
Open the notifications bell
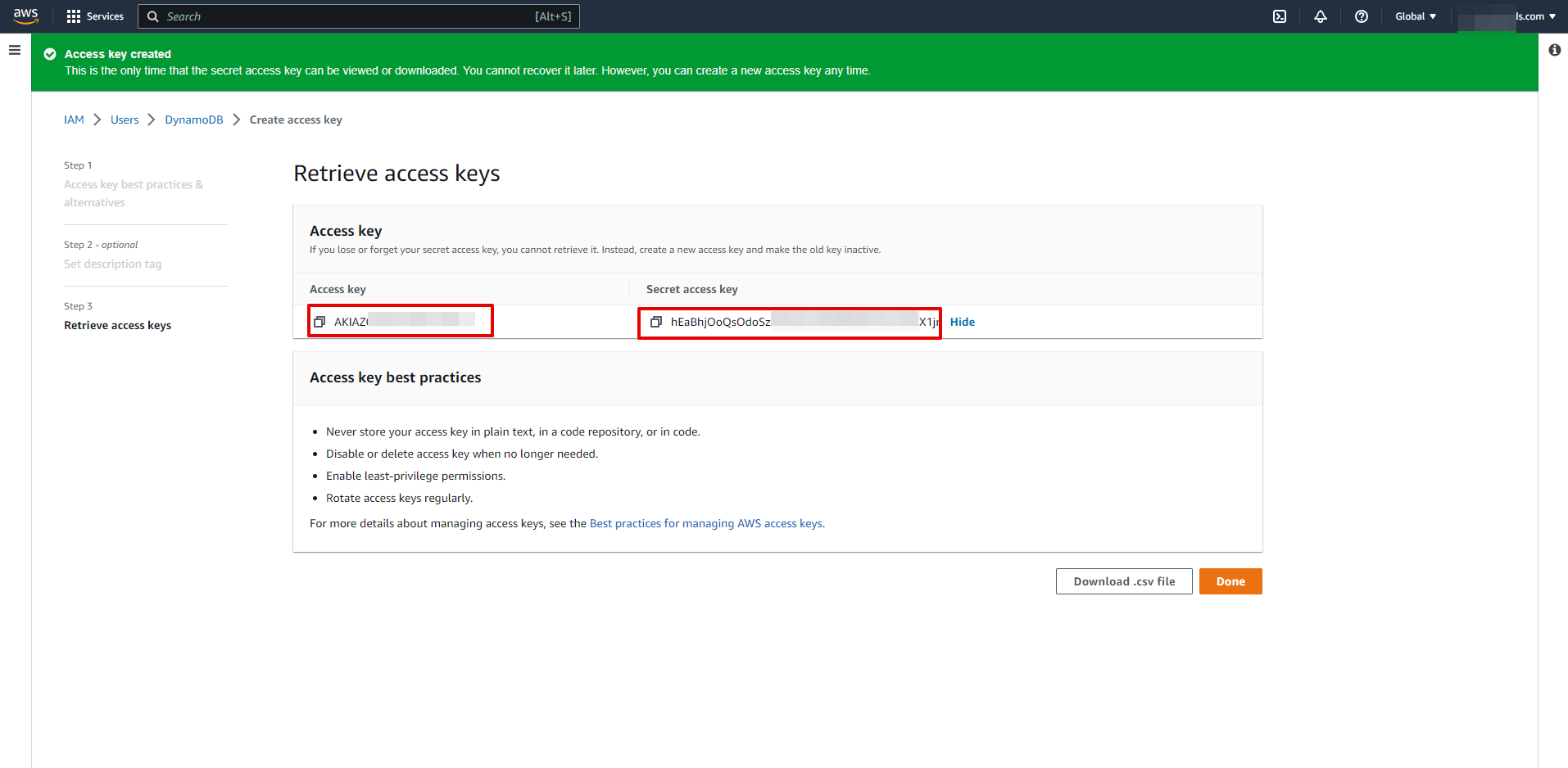click(x=1321, y=16)
